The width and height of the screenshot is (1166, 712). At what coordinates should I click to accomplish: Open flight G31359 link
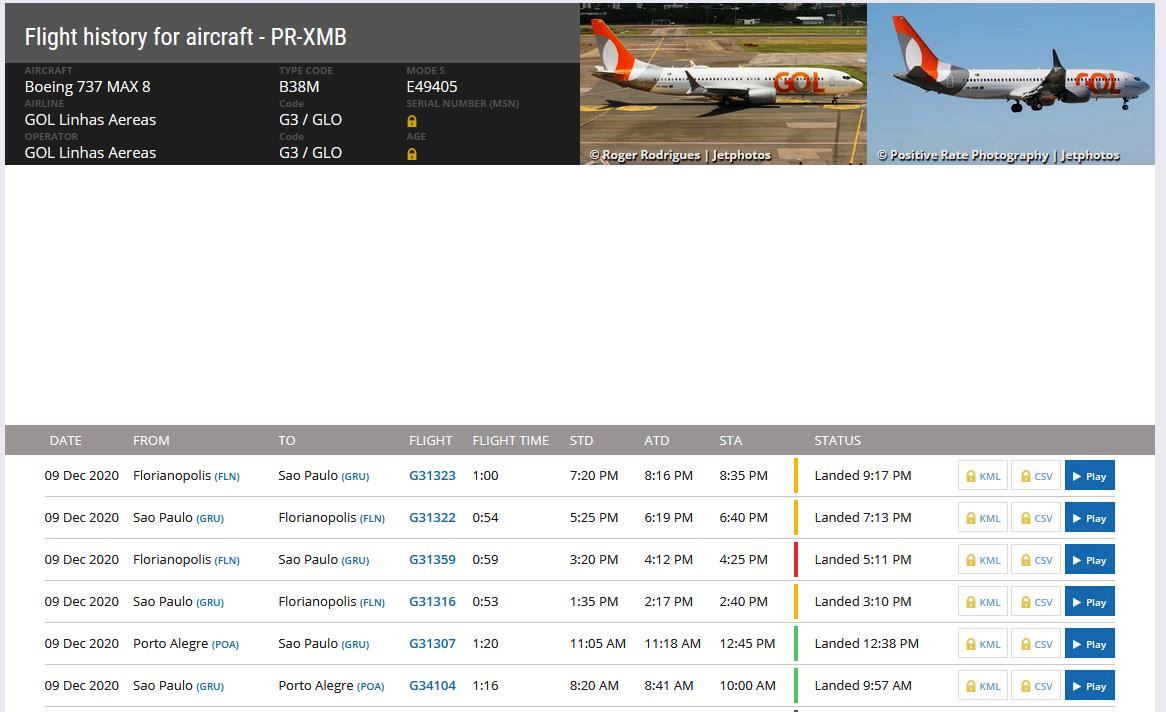pos(432,559)
